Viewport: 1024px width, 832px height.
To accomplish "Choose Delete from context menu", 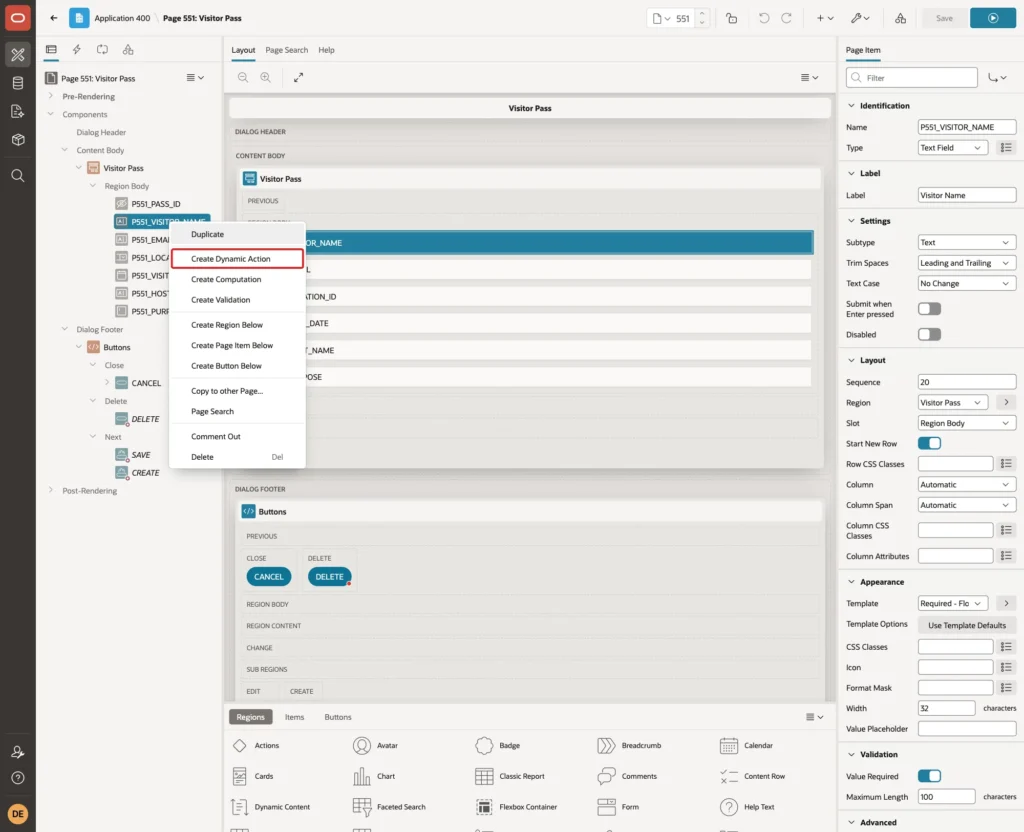I will (x=237, y=457).
